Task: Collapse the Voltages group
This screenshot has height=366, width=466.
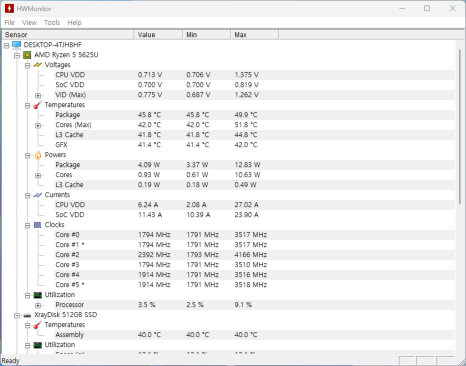Action: (x=28, y=66)
